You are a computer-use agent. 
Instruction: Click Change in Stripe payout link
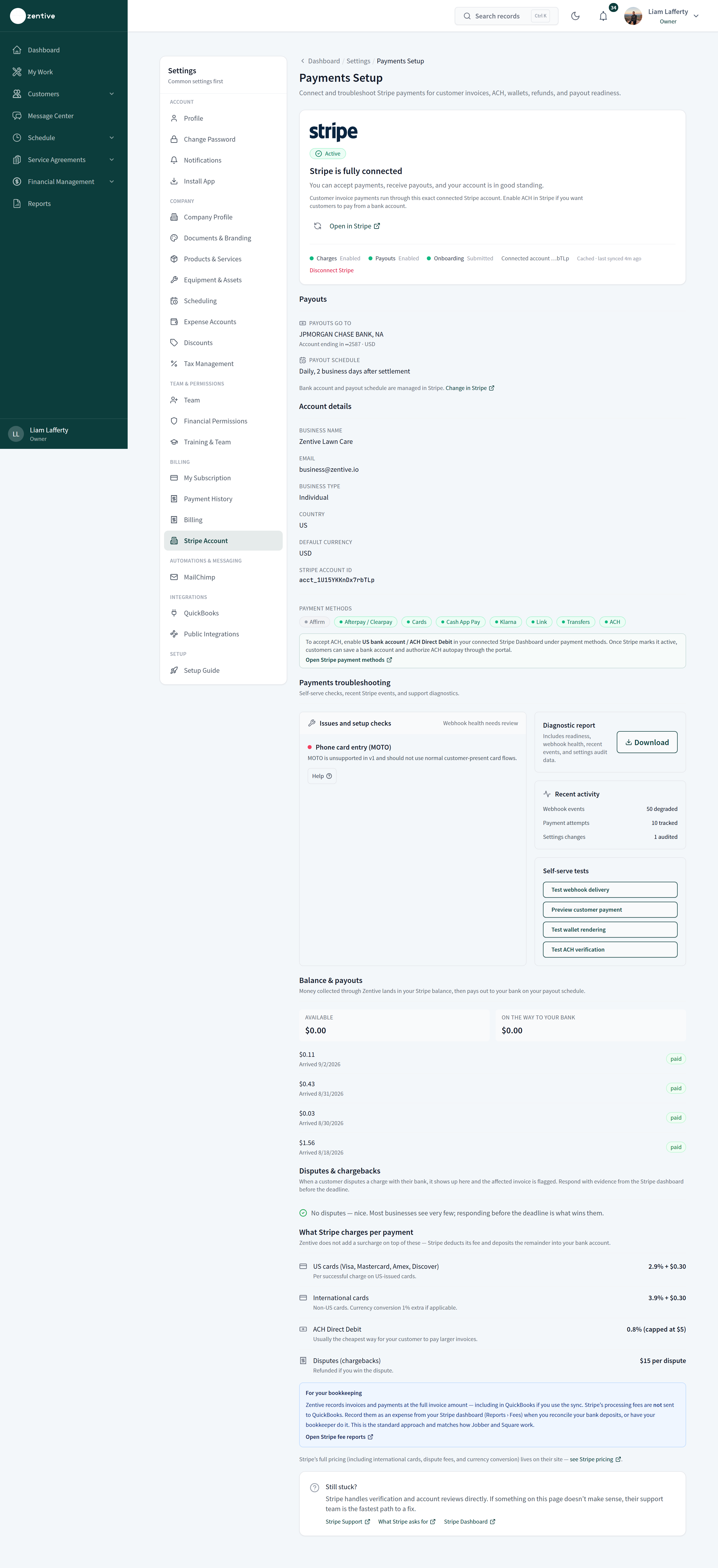(470, 388)
